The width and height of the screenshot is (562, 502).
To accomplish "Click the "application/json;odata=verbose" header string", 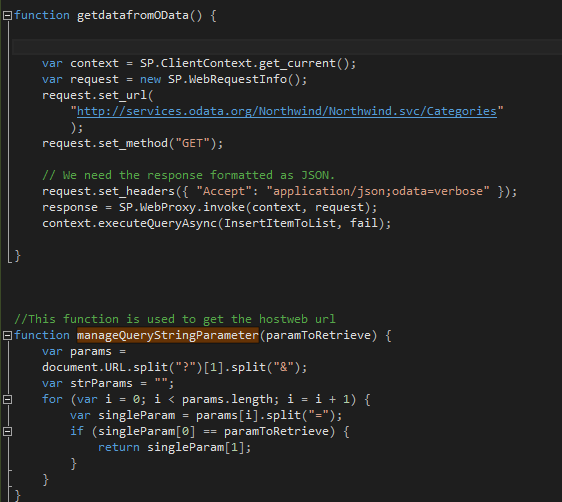I will [378, 191].
